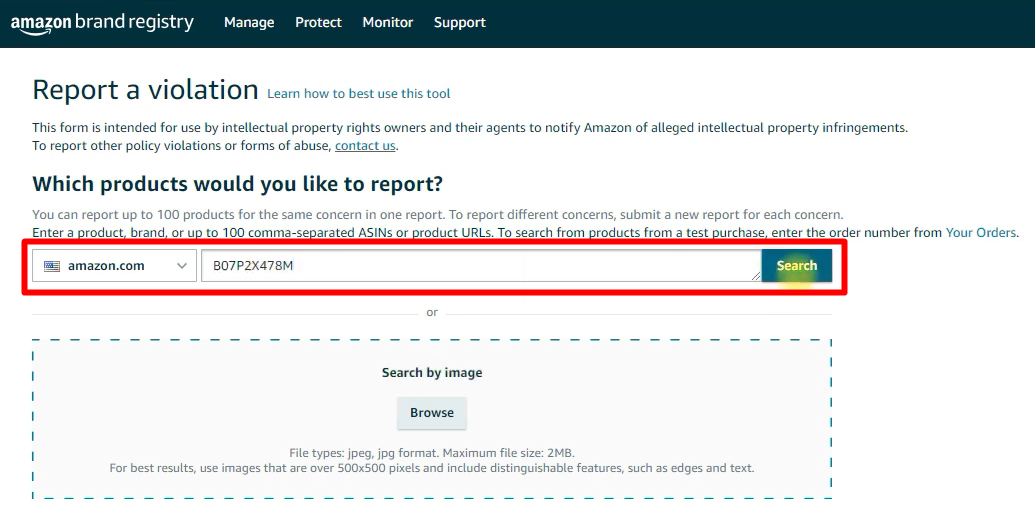1035x519 pixels.
Task: Open the Manage menu
Action: (x=249, y=22)
